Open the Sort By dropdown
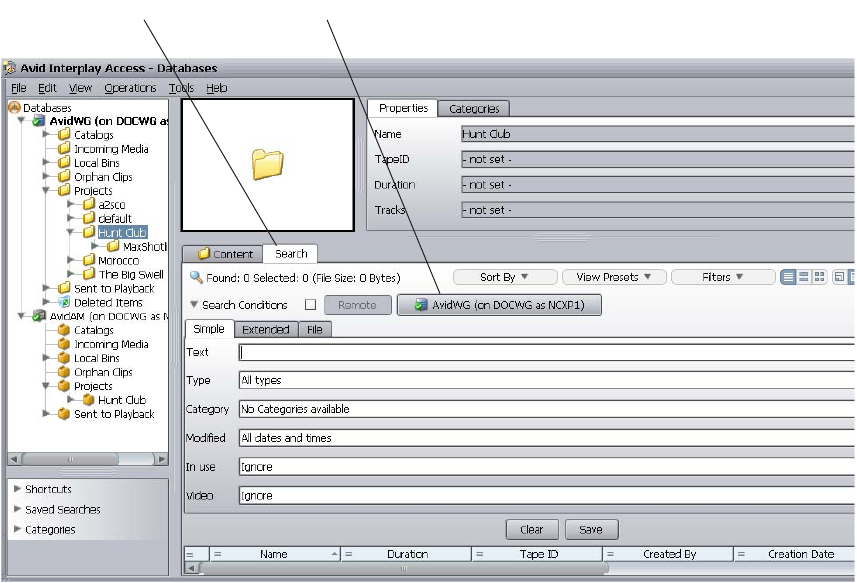The image size is (857, 583). (504, 277)
